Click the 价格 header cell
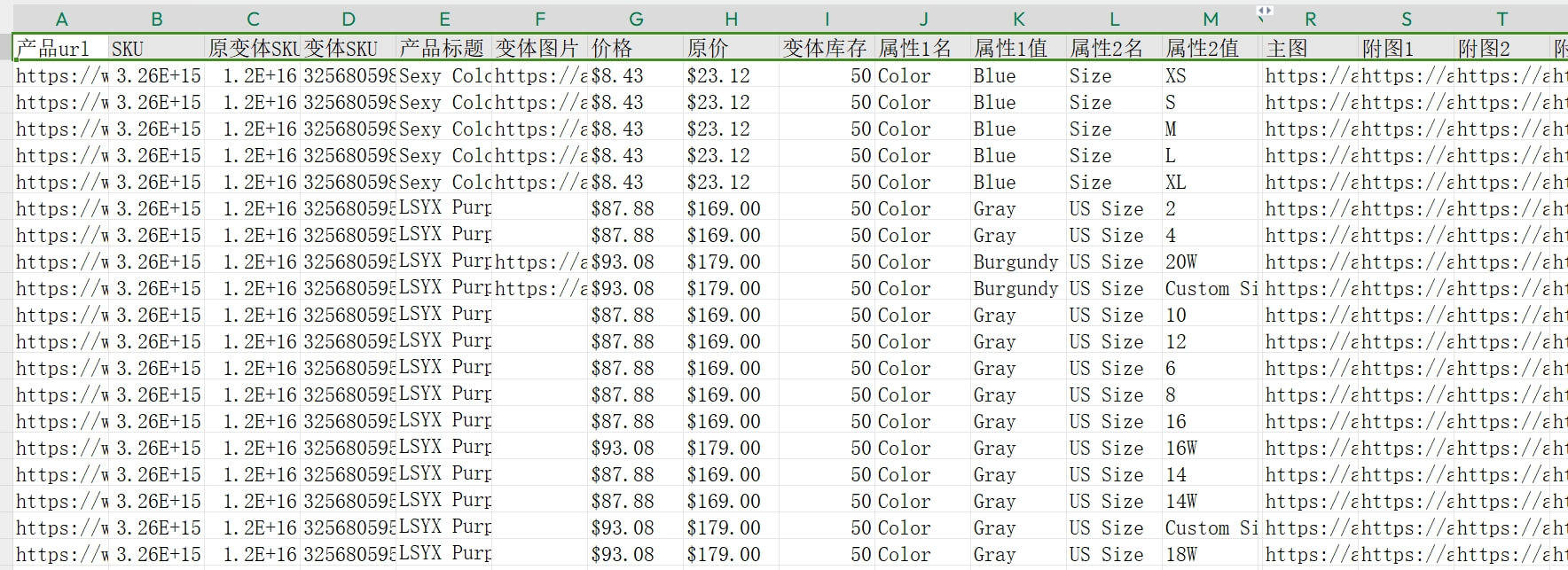 [x=636, y=48]
